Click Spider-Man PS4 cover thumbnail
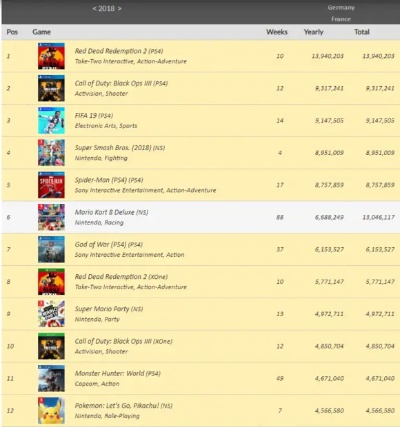400x427 pixels. [51, 185]
